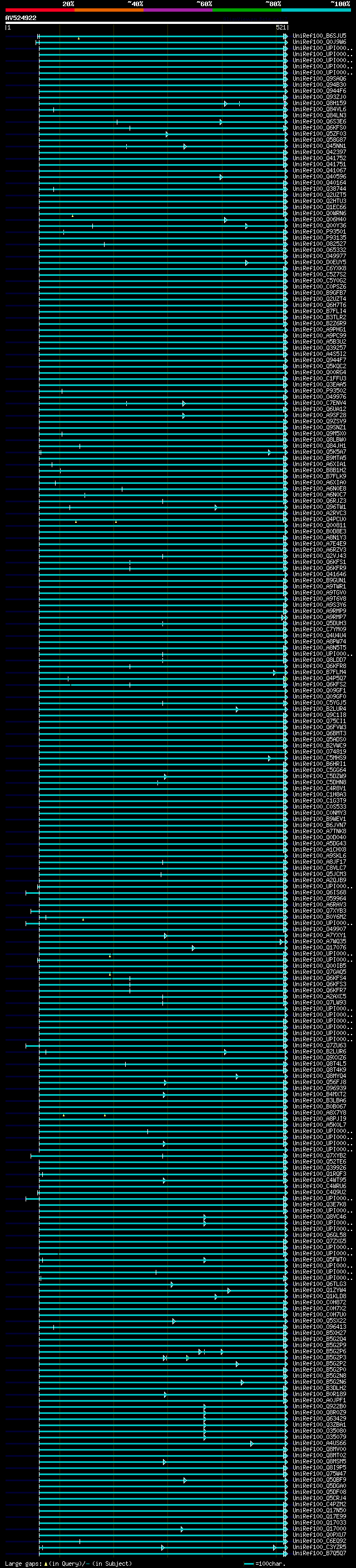
Task: Select hit label UniRef100_B5XH27
Action: point(319,1333)
